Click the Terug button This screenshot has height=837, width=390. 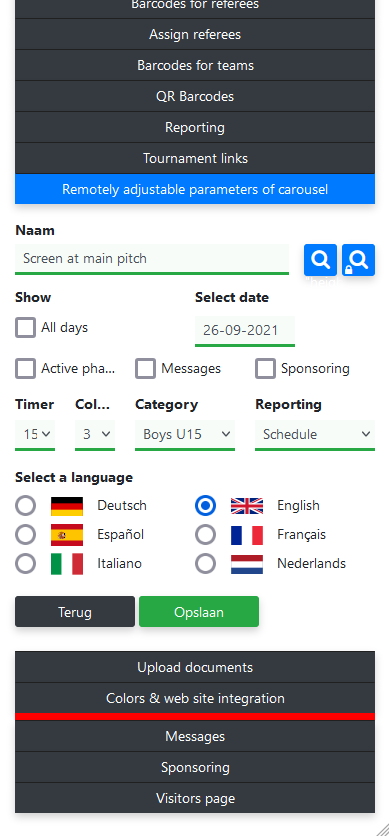click(x=75, y=612)
